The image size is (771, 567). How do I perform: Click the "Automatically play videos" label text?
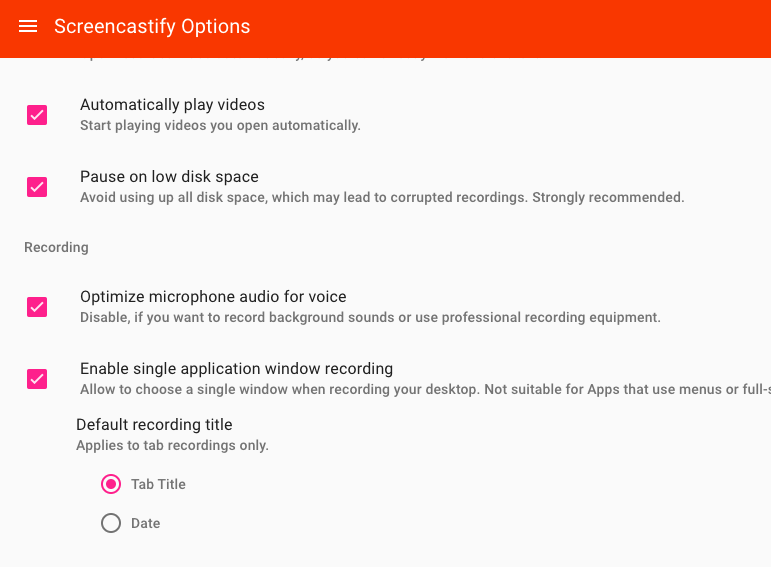172,105
